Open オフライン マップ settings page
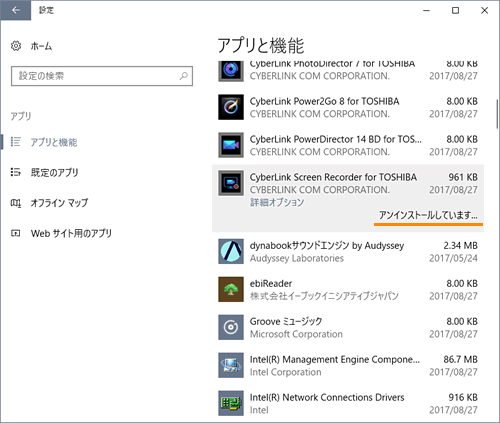 (x=59, y=203)
